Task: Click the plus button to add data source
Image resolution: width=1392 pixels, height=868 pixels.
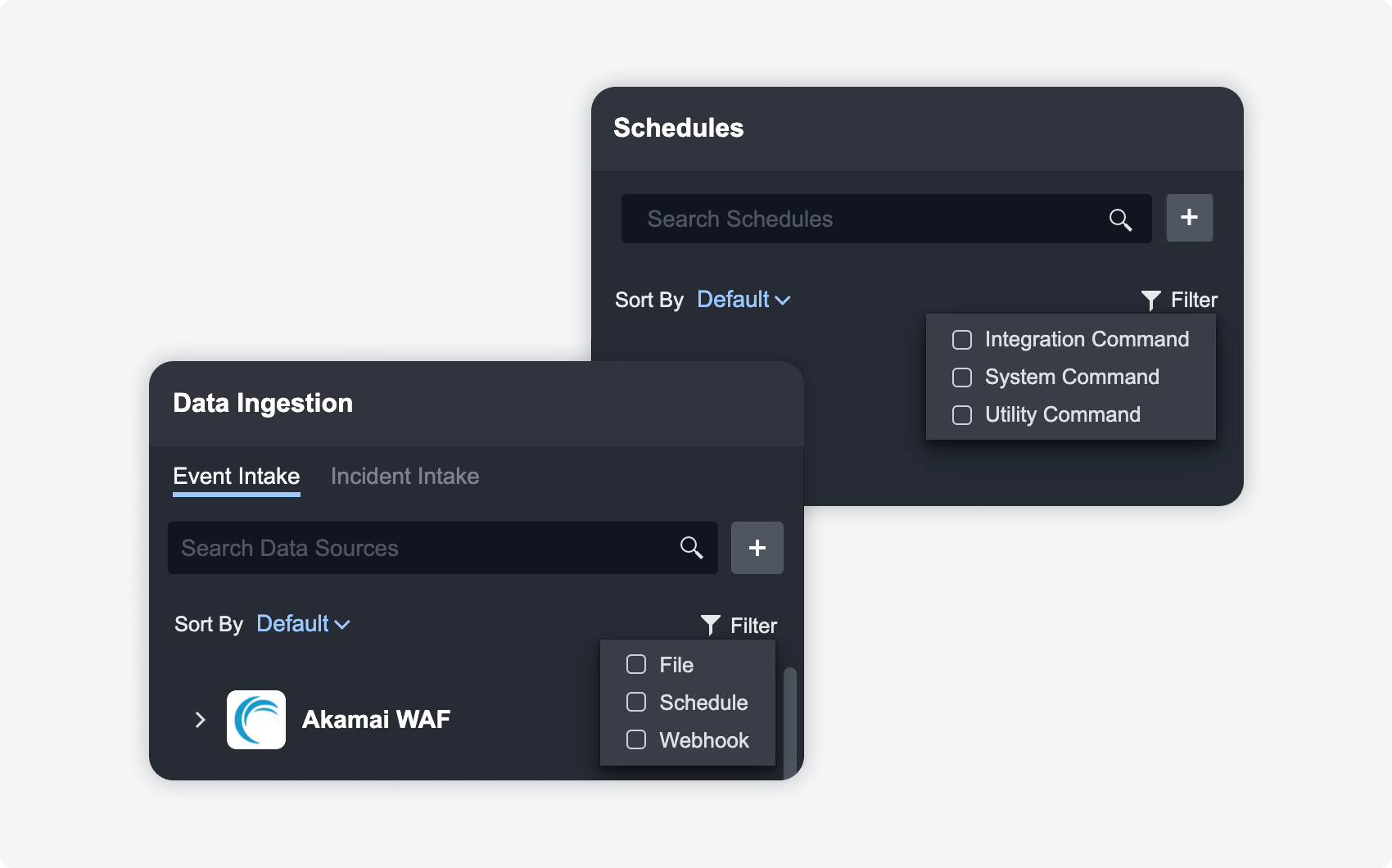Action: [757, 548]
